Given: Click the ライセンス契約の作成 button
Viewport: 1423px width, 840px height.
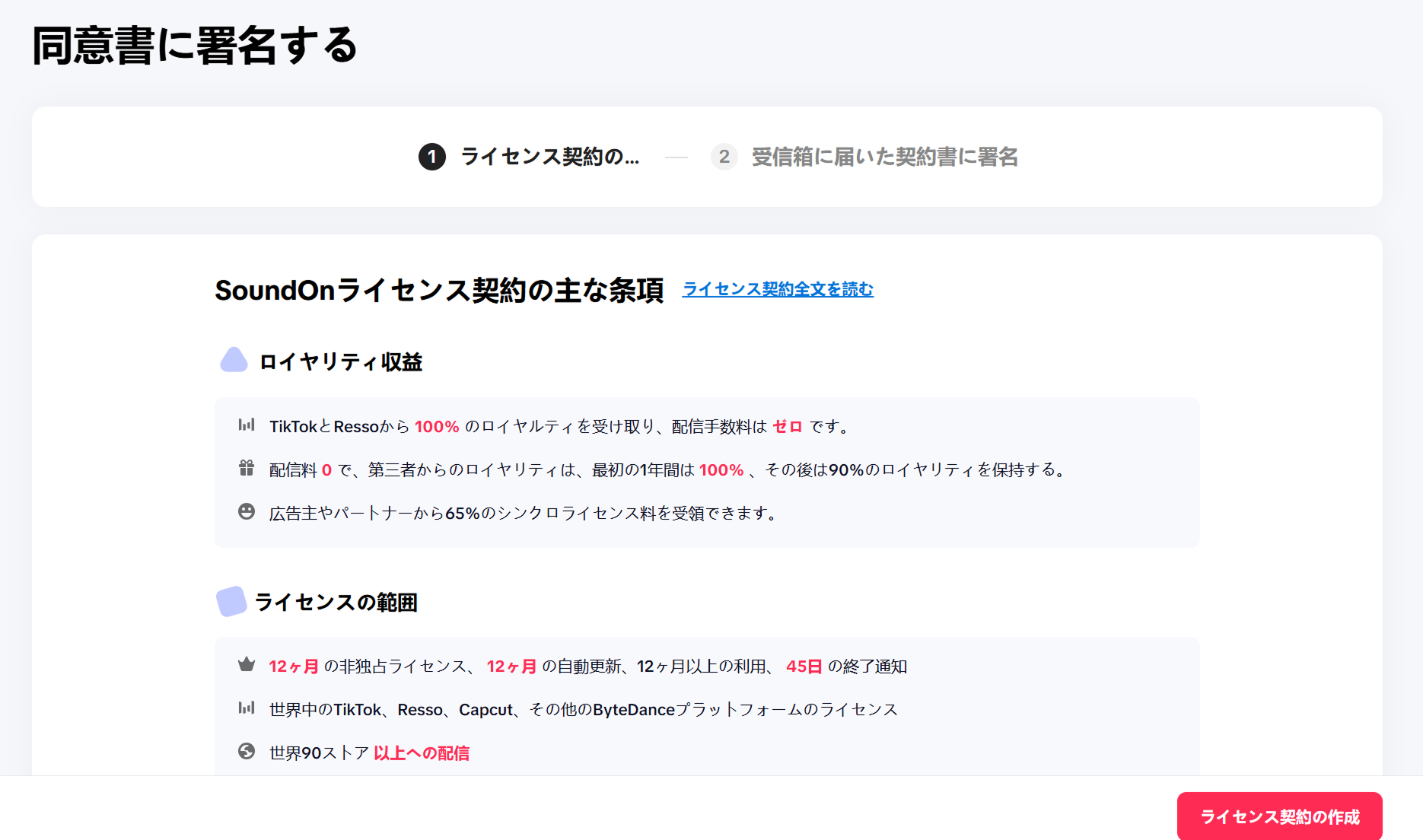Looking at the screenshot, I should point(1279,816).
